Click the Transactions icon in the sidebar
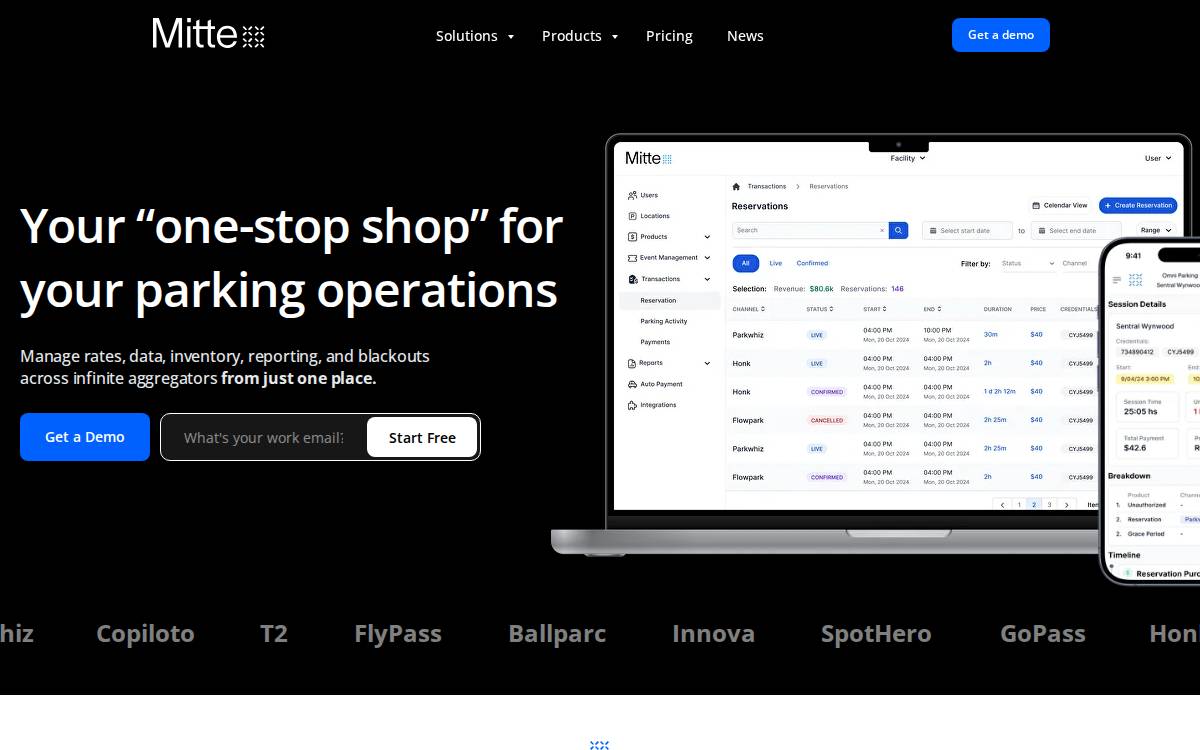The width and height of the screenshot is (1200, 750). (x=633, y=279)
